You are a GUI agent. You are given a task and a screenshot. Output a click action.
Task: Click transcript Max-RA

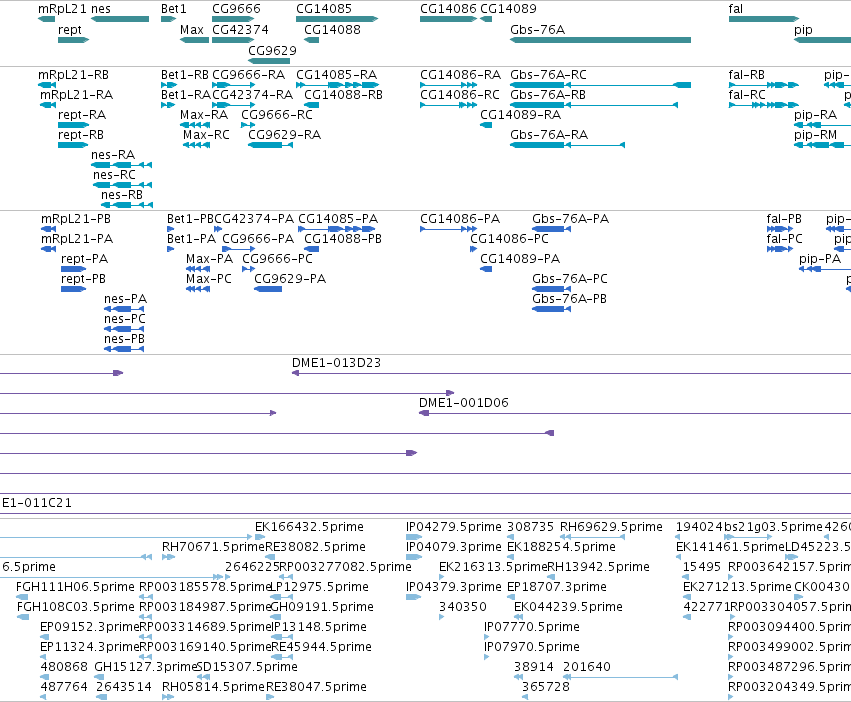(204, 115)
